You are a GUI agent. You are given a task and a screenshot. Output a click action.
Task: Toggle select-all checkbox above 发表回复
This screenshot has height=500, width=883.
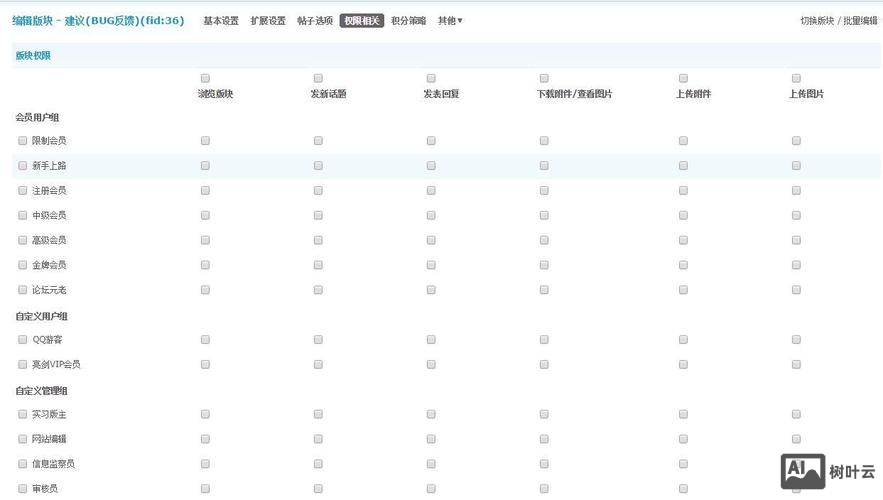(x=431, y=78)
